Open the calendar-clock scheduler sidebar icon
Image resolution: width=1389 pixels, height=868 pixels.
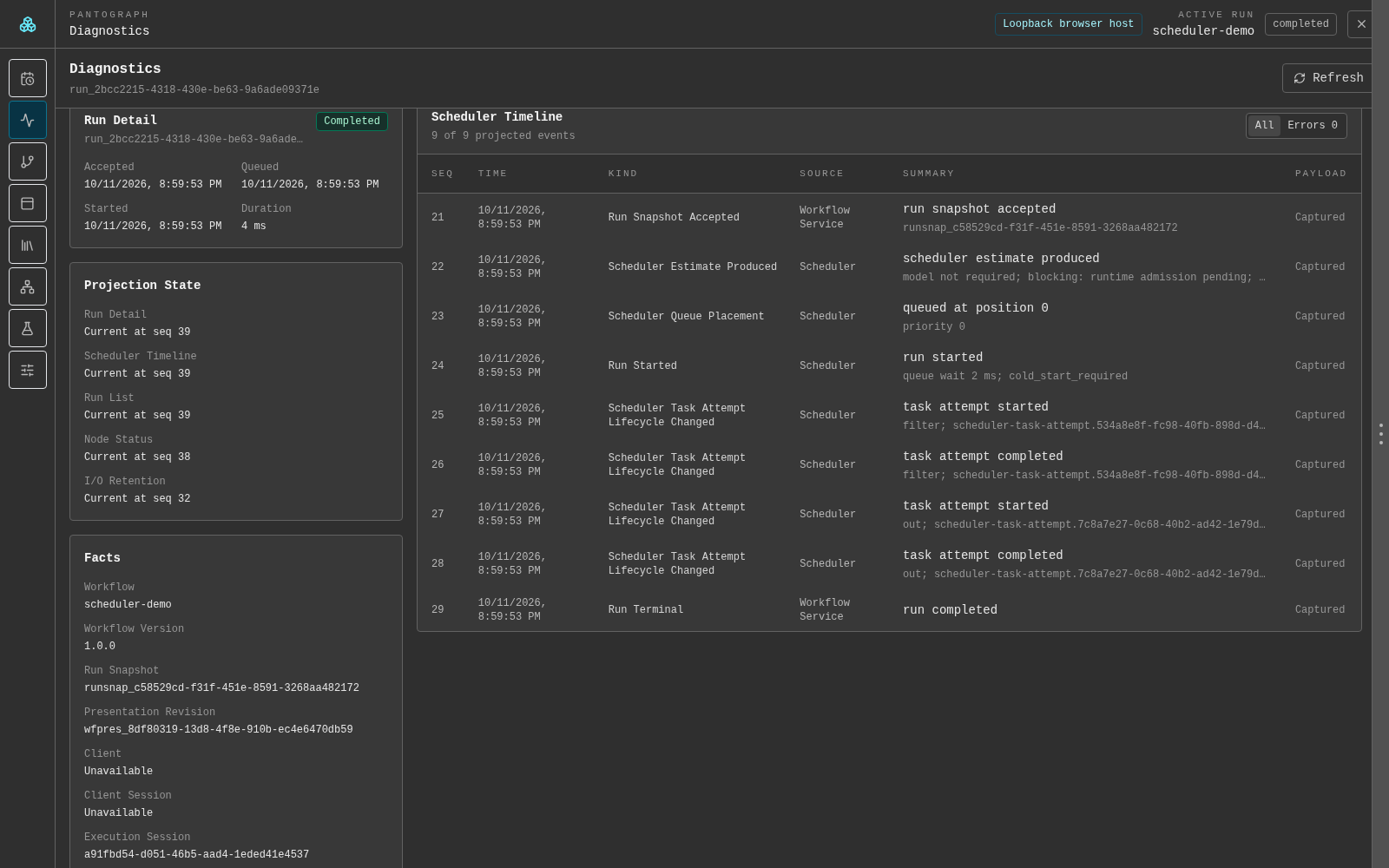[28, 78]
